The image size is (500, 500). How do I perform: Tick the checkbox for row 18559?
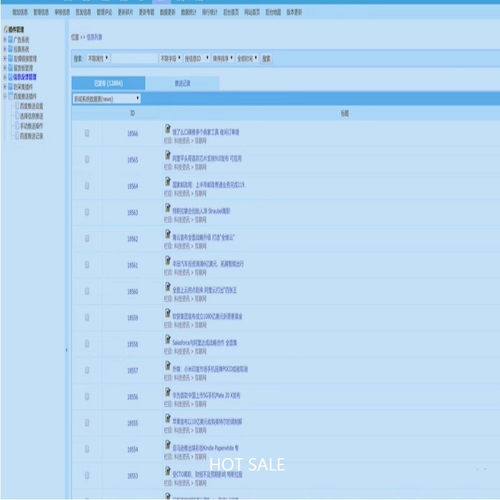coord(87,317)
